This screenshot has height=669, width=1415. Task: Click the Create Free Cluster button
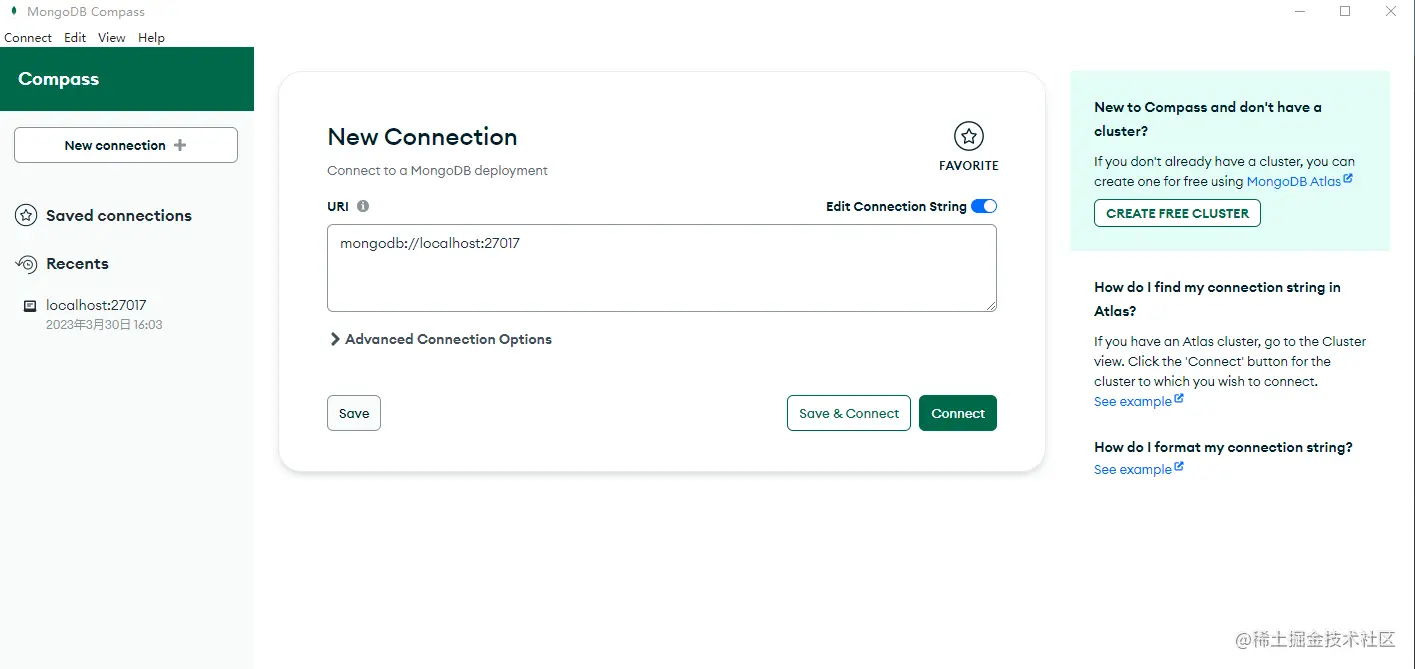coord(1177,213)
